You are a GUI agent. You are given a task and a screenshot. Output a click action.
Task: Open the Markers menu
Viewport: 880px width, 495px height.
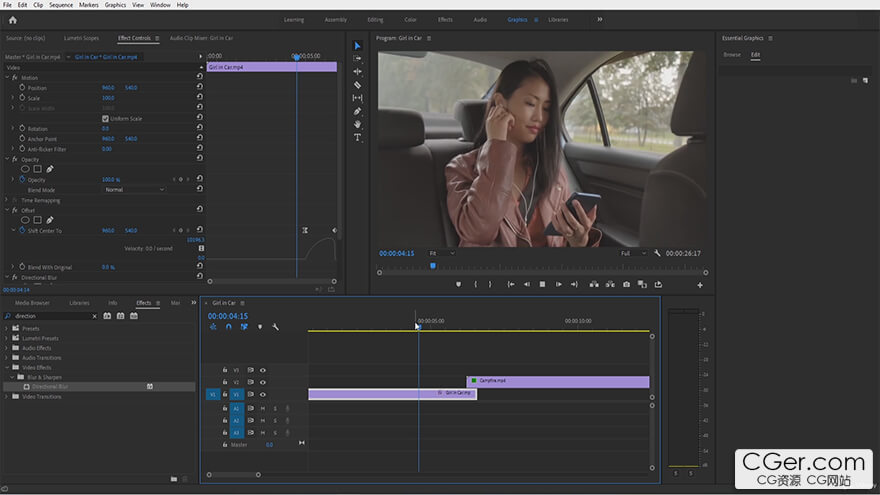pos(89,4)
